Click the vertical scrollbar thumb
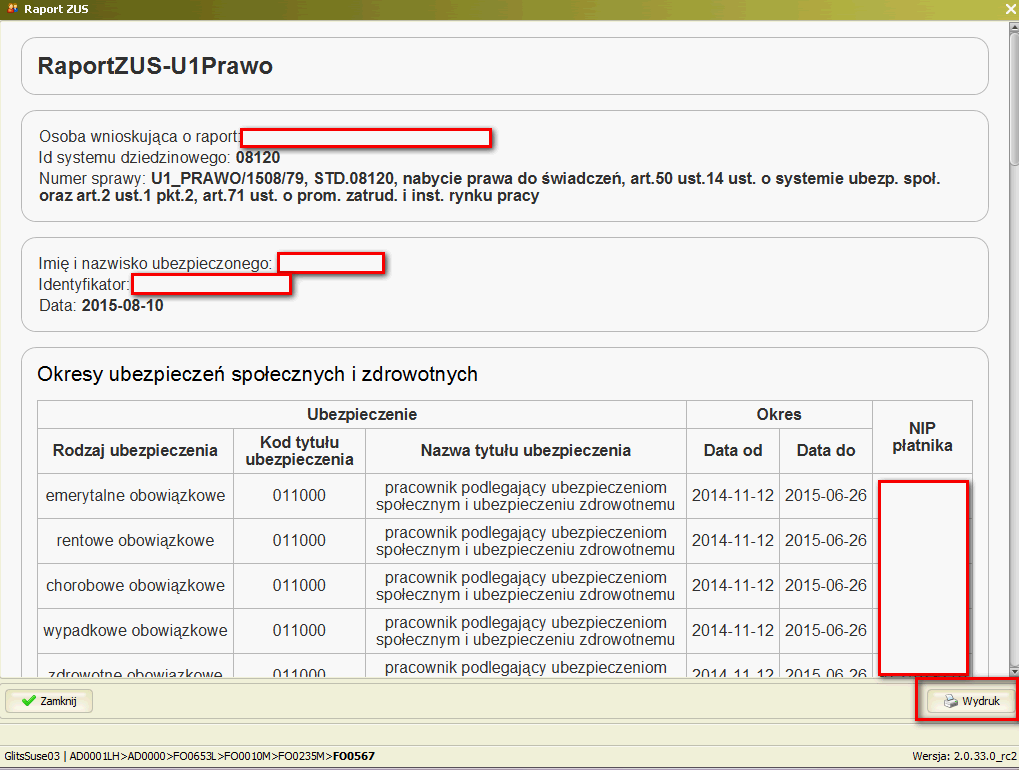The width and height of the screenshot is (1019, 770). pyautogui.click(x=1014, y=97)
